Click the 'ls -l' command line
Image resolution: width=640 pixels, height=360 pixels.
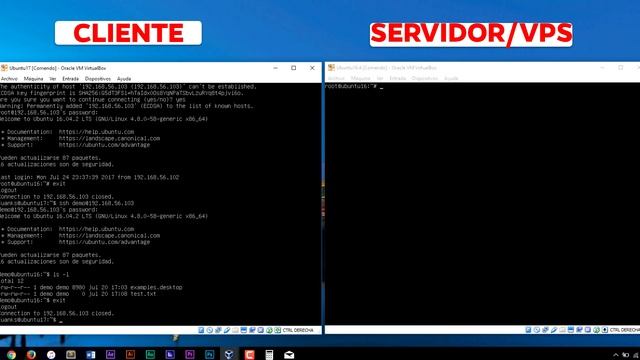(35, 274)
